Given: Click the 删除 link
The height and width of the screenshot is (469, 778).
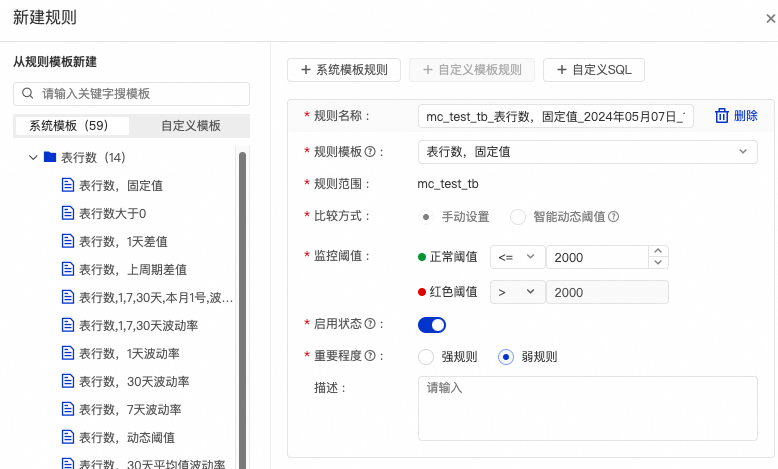Looking at the screenshot, I should [745, 116].
